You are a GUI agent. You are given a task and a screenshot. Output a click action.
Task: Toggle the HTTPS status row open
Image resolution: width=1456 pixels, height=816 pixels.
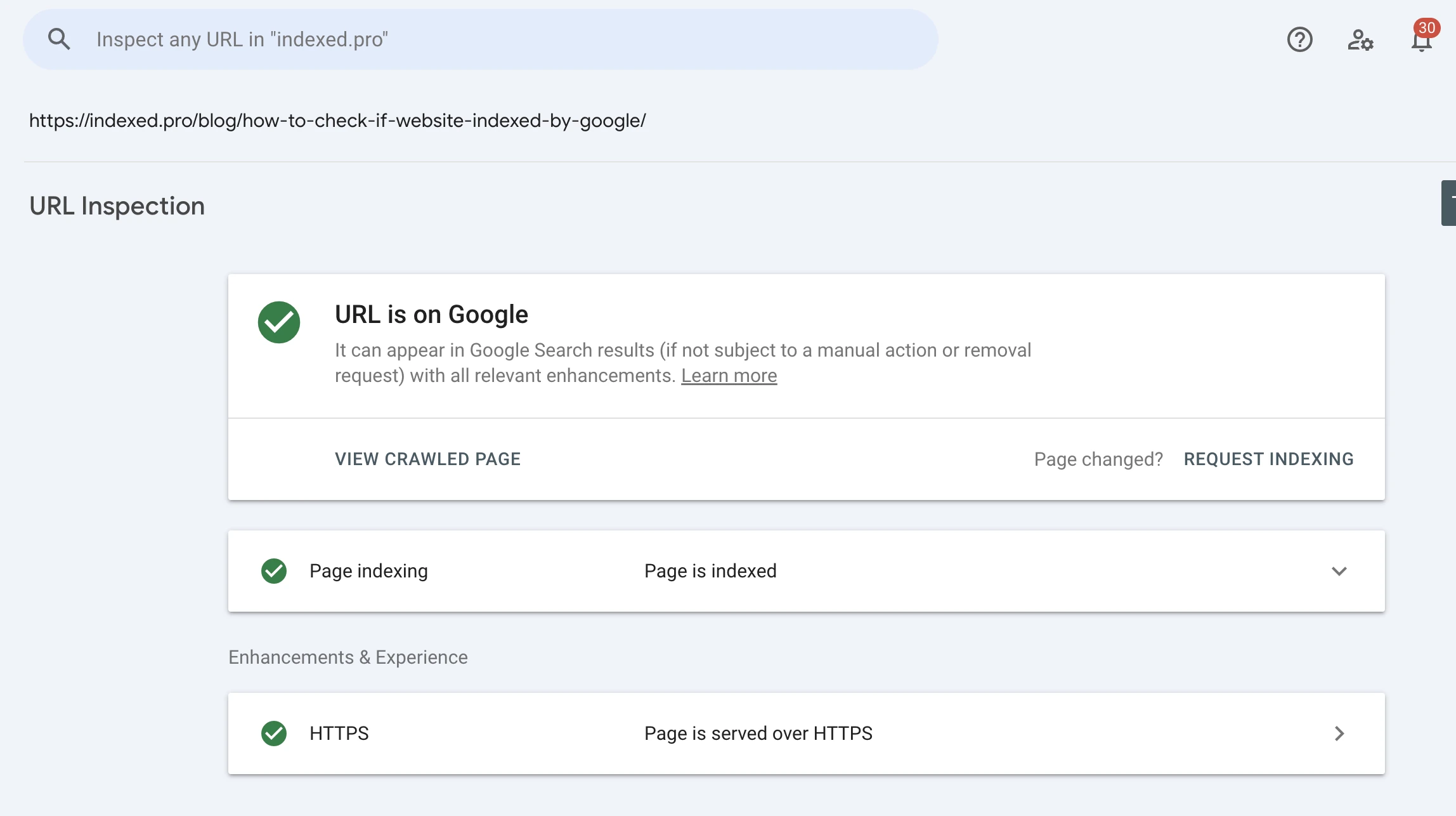tap(1339, 733)
